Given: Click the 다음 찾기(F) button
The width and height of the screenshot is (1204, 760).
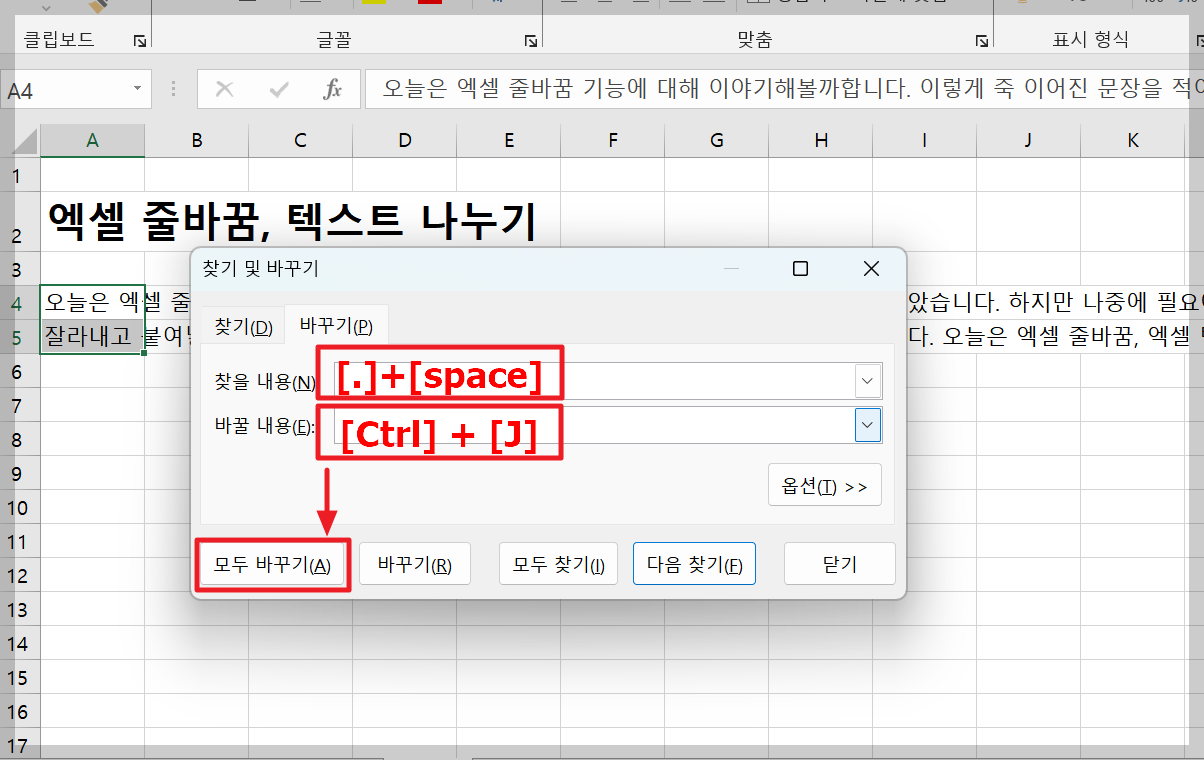Looking at the screenshot, I should pyautogui.click(x=694, y=563).
